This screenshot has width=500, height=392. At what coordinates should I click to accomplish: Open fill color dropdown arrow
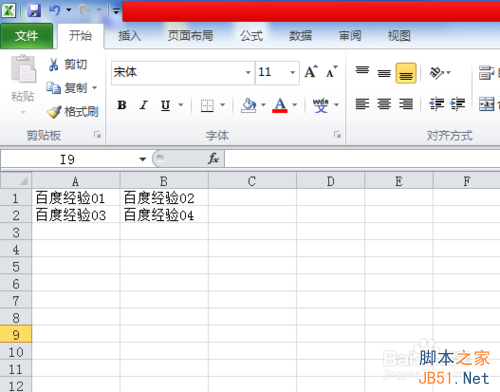[x=263, y=105]
